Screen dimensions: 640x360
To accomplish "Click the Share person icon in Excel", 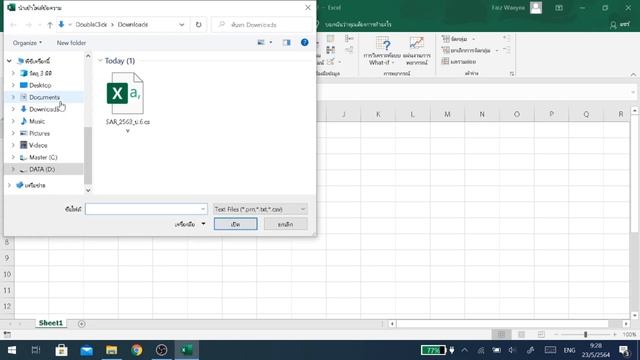I will (x=613, y=25).
